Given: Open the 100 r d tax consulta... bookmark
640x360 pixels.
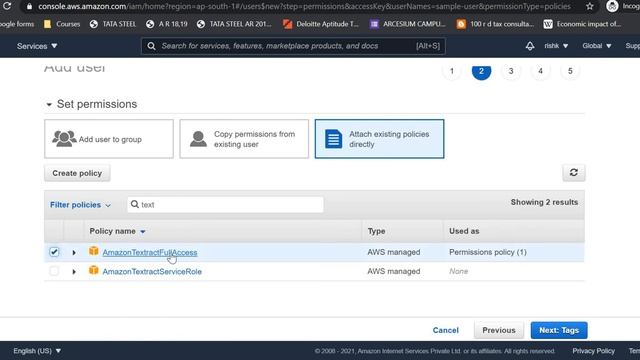Looking at the screenshot, I should [495, 24].
